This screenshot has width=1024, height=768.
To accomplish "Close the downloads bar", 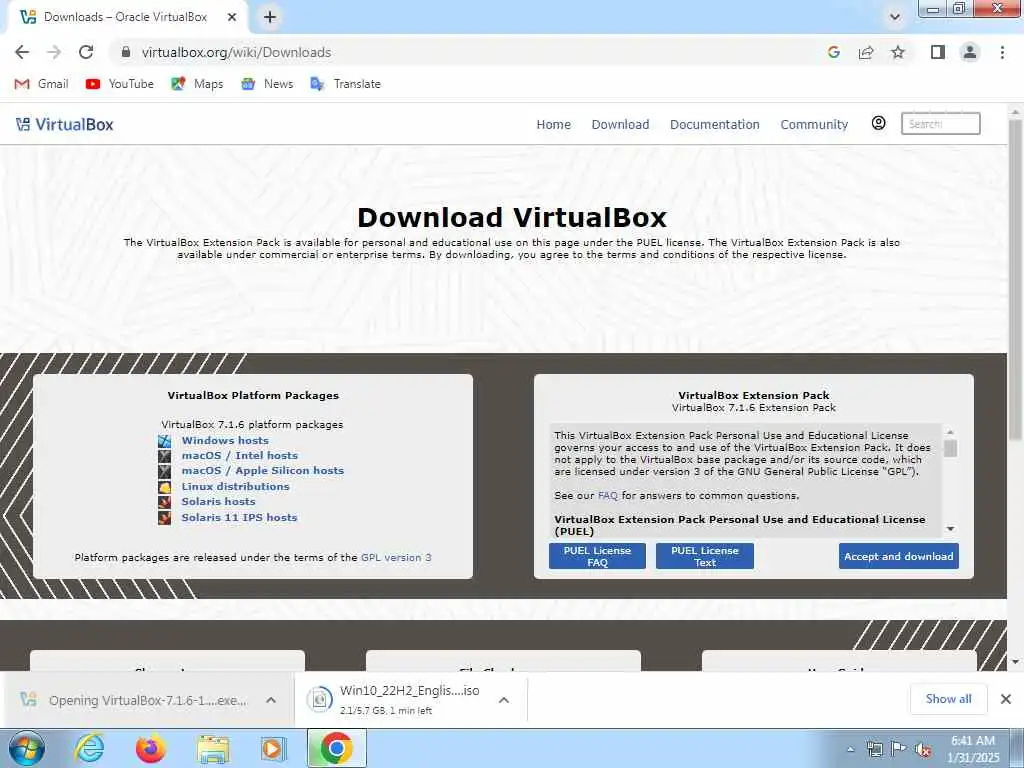I will click(1006, 699).
